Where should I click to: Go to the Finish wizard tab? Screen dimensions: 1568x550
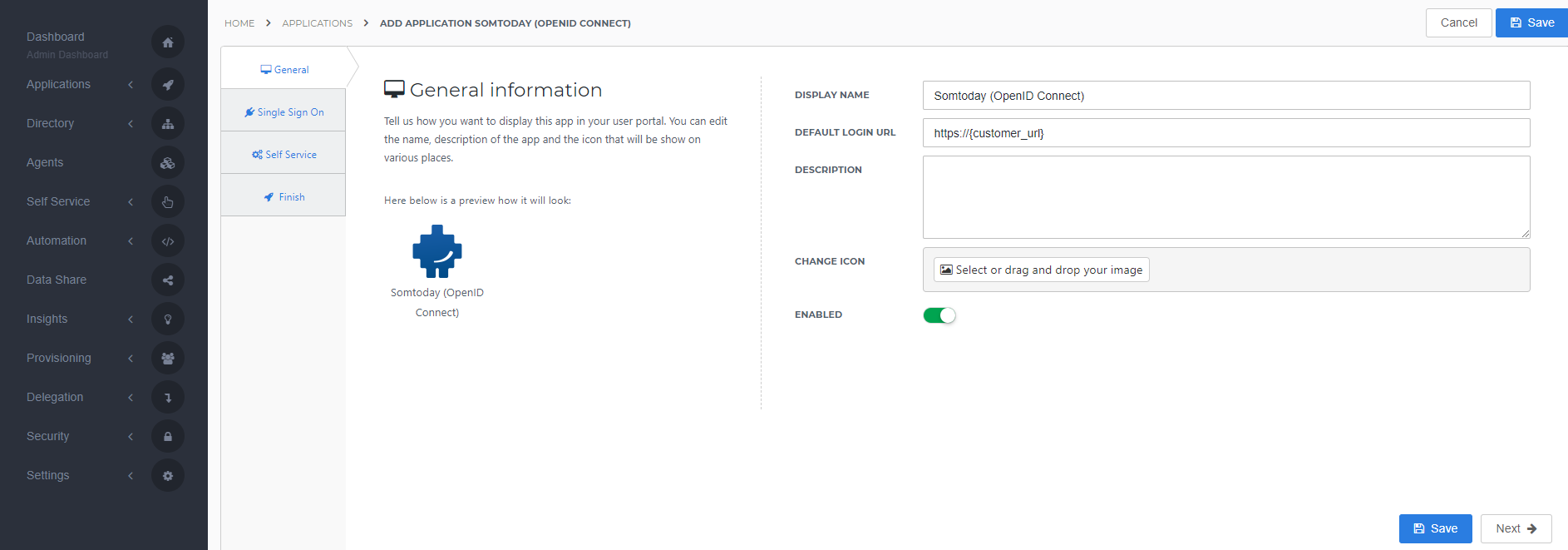click(x=284, y=196)
